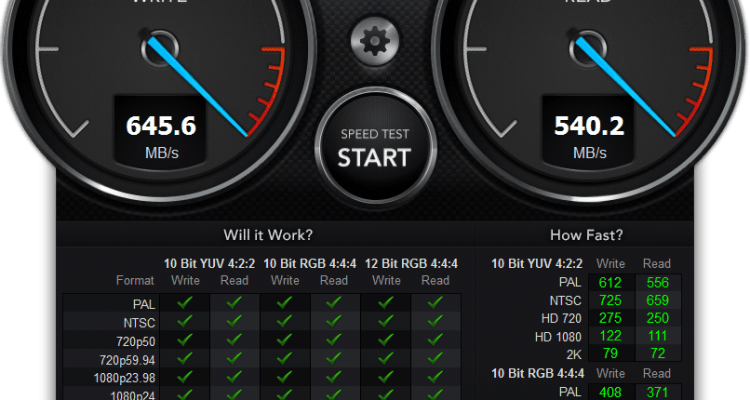
Task: Click the 645.6 MB/s write speed readout
Action: tap(160, 128)
